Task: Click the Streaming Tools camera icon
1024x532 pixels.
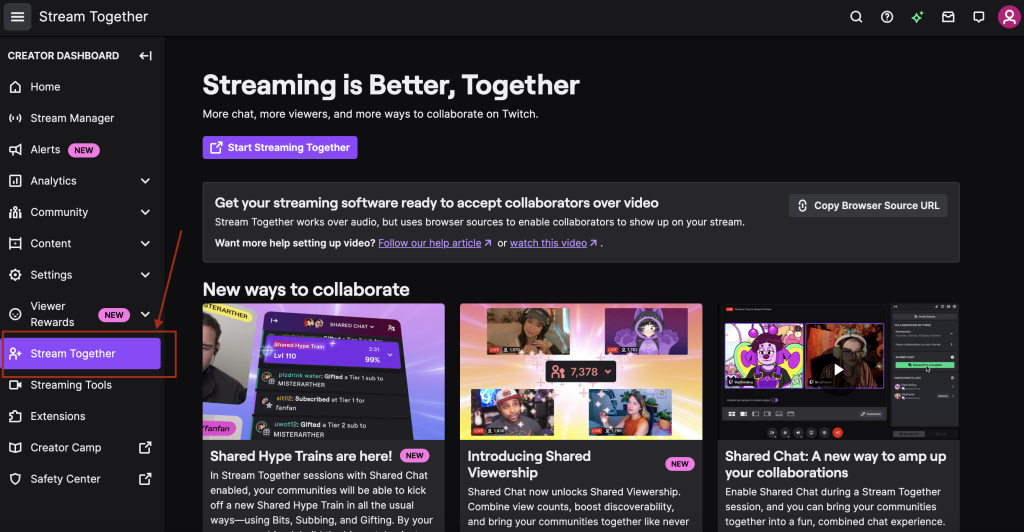Action: click(x=16, y=385)
